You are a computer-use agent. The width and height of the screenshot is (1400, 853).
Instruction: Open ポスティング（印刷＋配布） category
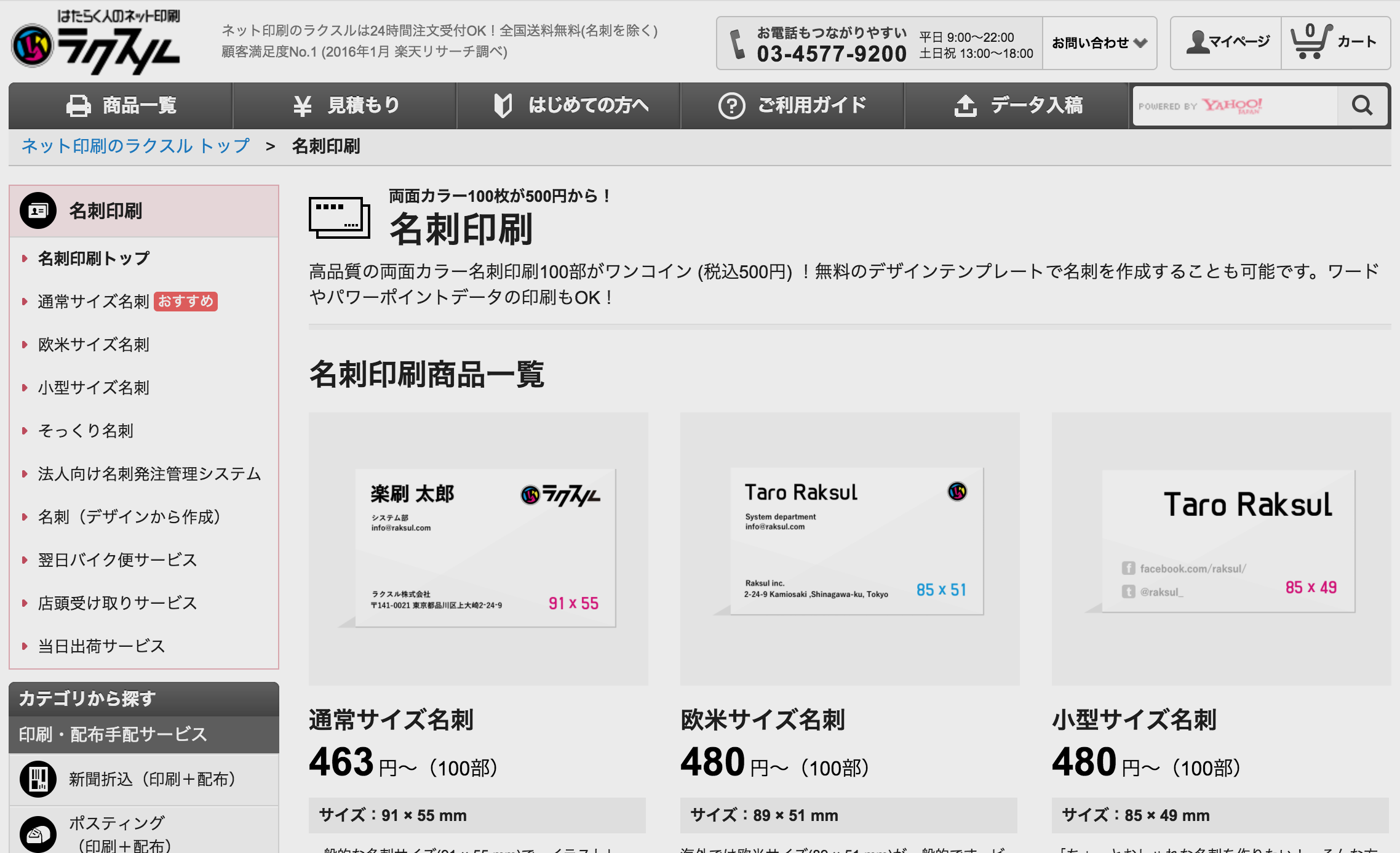(120, 833)
